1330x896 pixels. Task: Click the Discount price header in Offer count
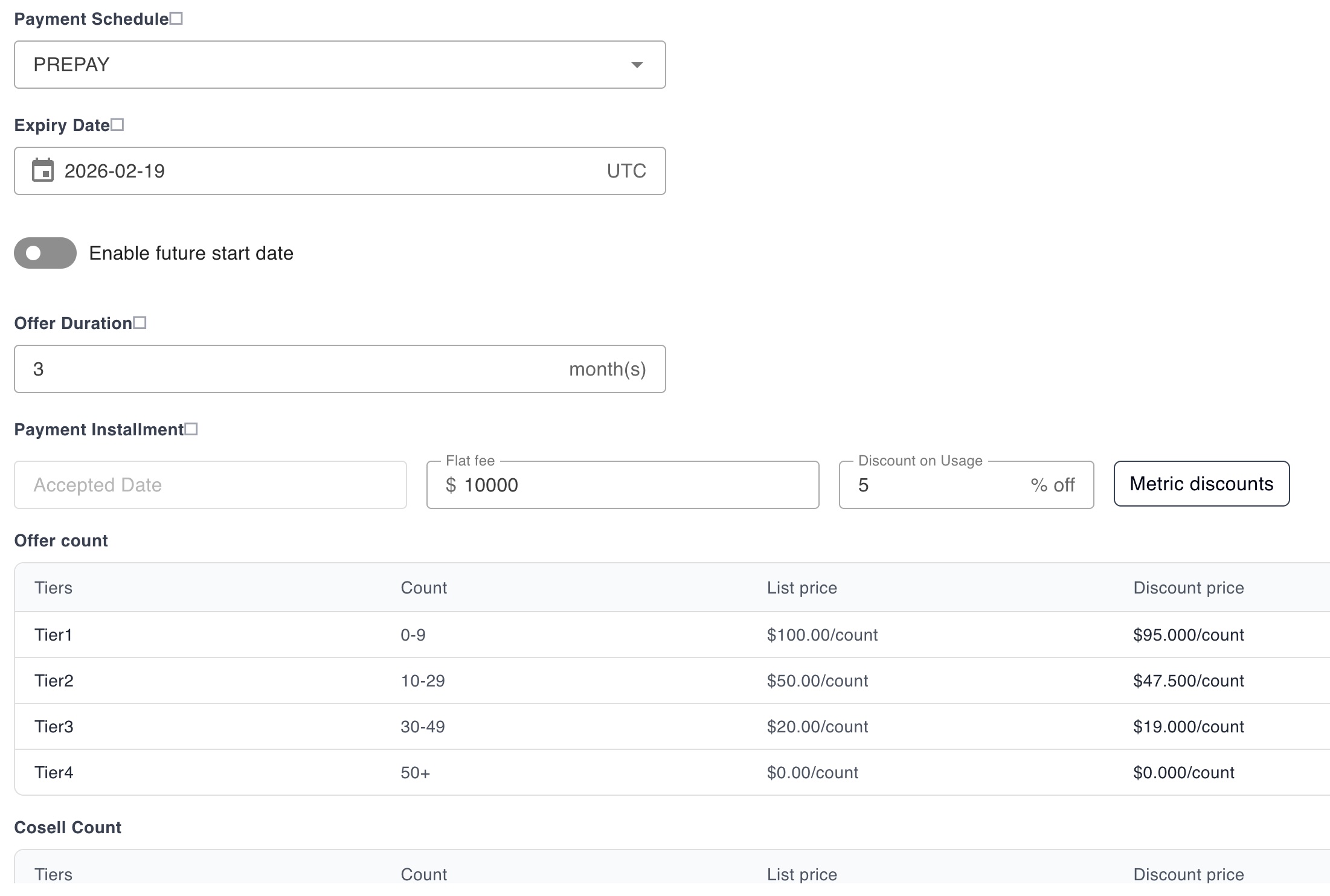(x=1189, y=587)
